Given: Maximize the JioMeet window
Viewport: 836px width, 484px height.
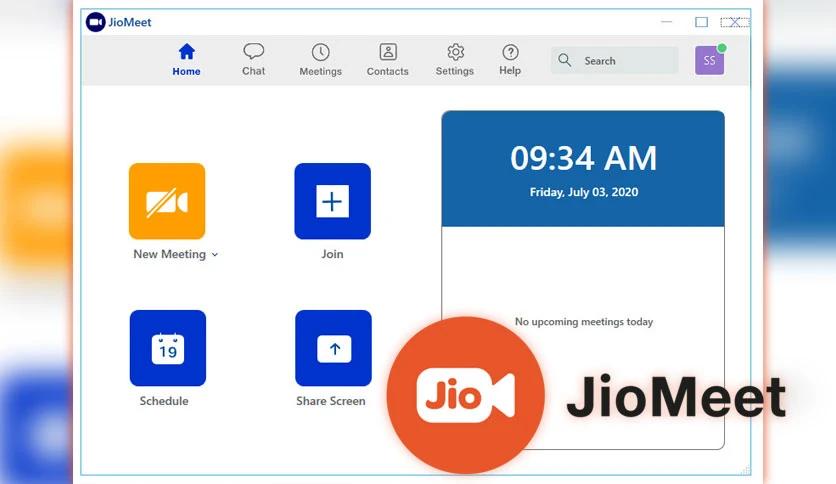Looking at the screenshot, I should pos(702,22).
